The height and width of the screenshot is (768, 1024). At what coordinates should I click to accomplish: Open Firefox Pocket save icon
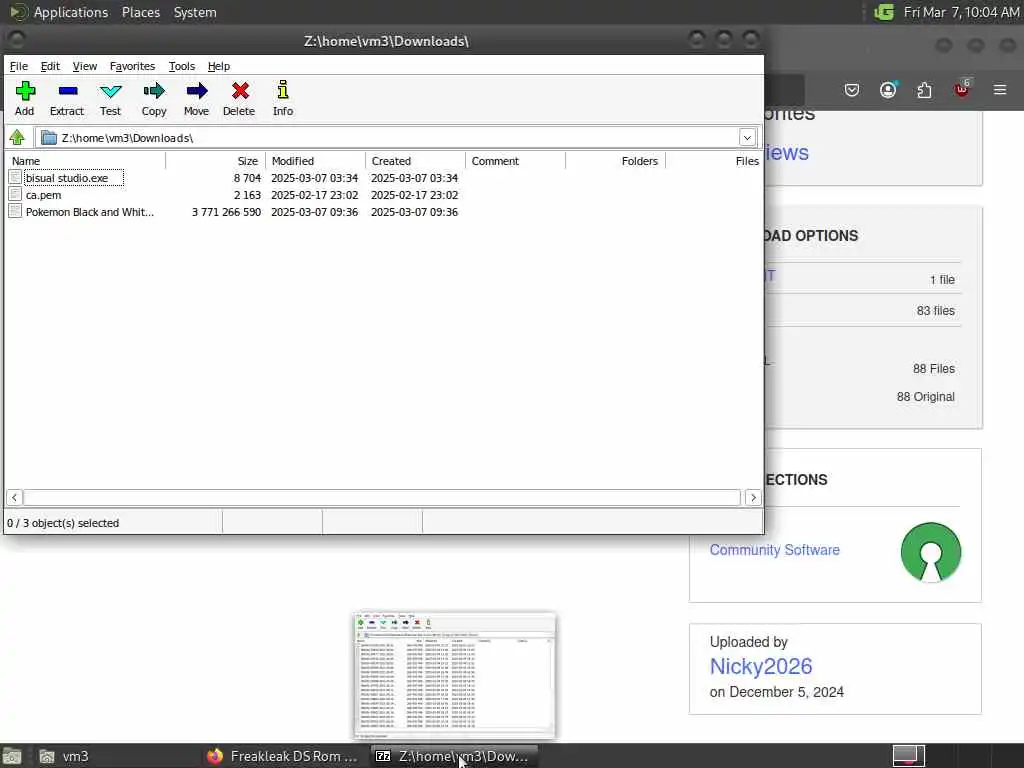pyautogui.click(x=852, y=90)
